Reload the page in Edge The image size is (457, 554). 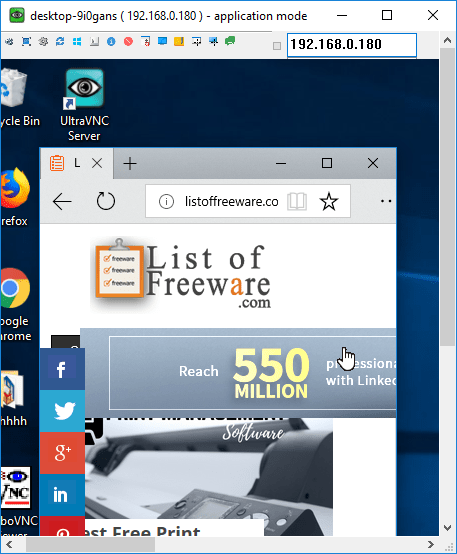click(106, 201)
